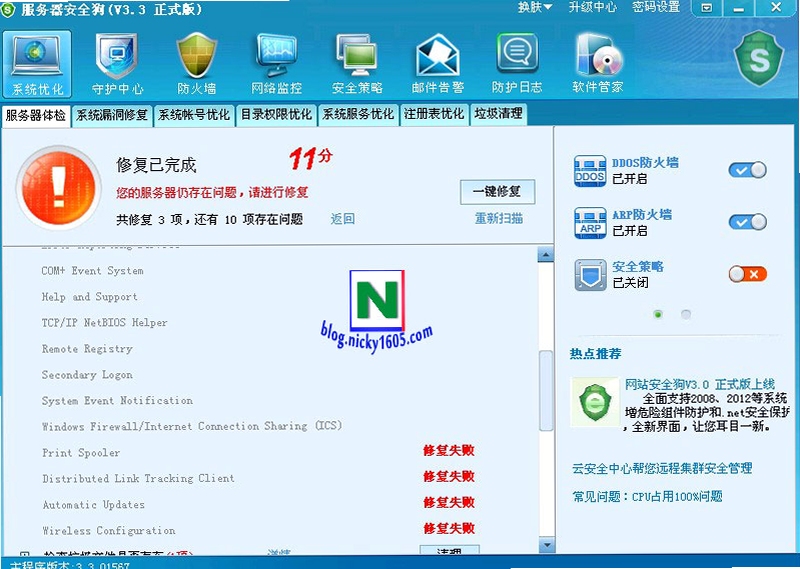Open the title bar menu dropdown button

(x=707, y=8)
